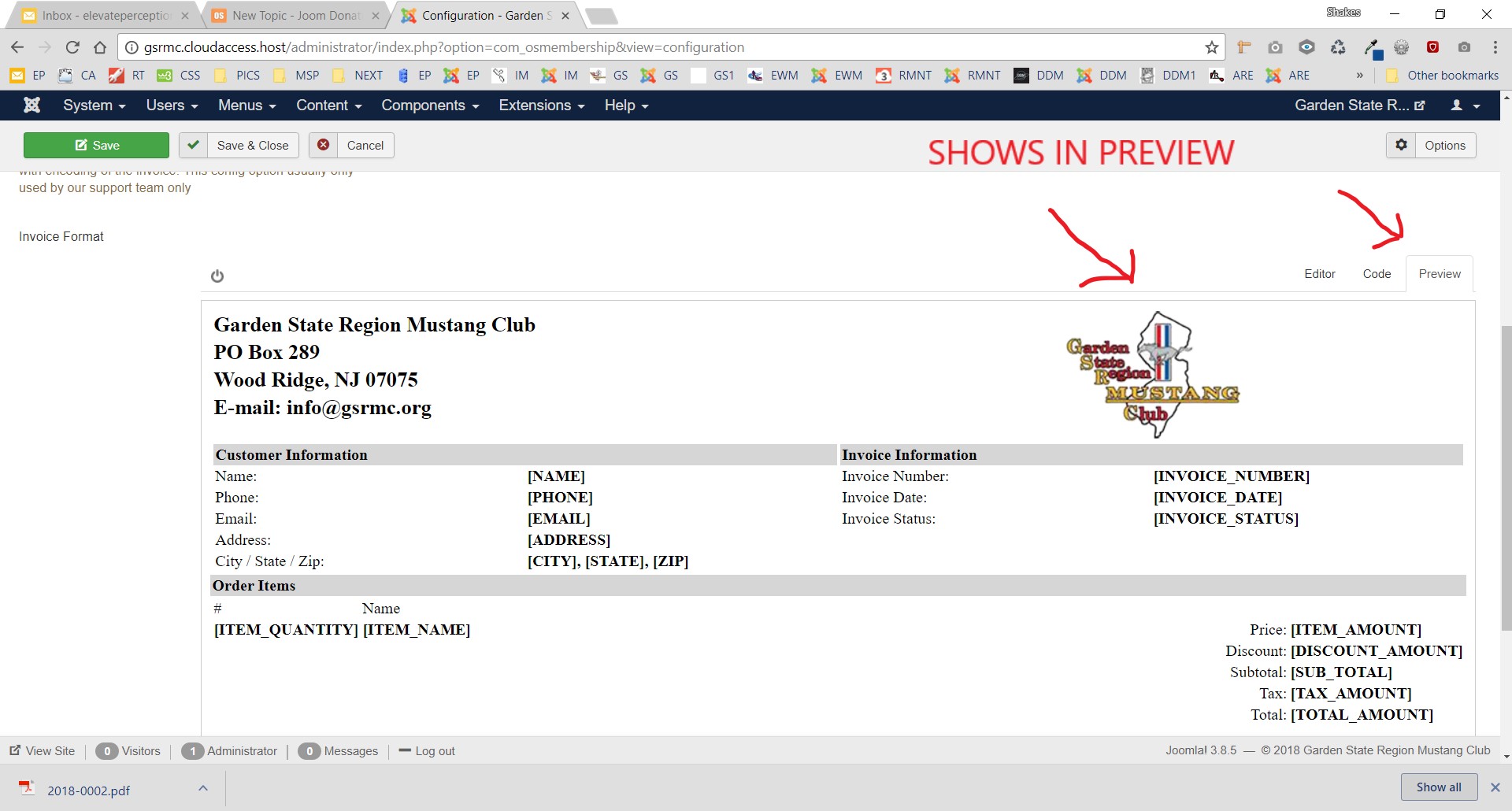The image size is (1512, 811).
Task: Open Garden State R... site link
Action: coord(1360,105)
